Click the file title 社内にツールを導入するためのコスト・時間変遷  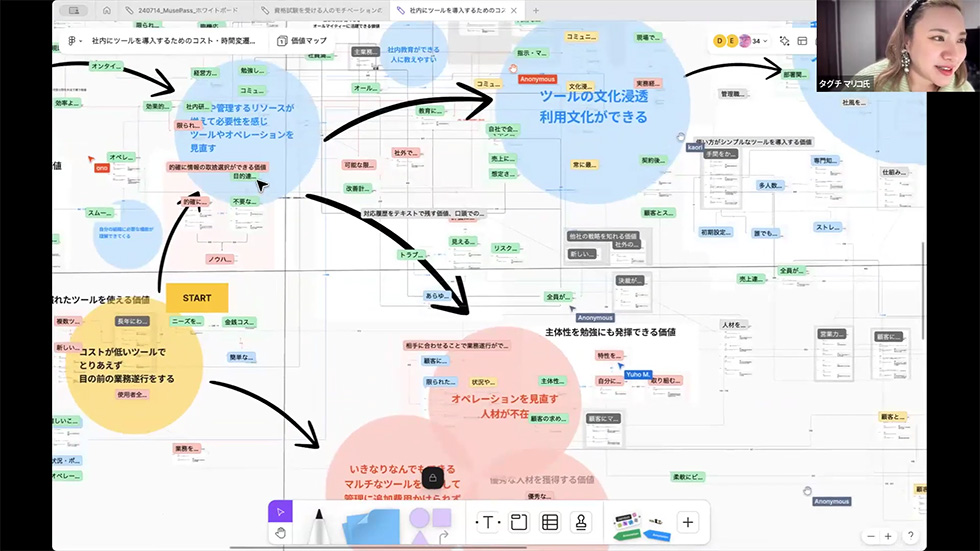pyautogui.click(x=173, y=41)
